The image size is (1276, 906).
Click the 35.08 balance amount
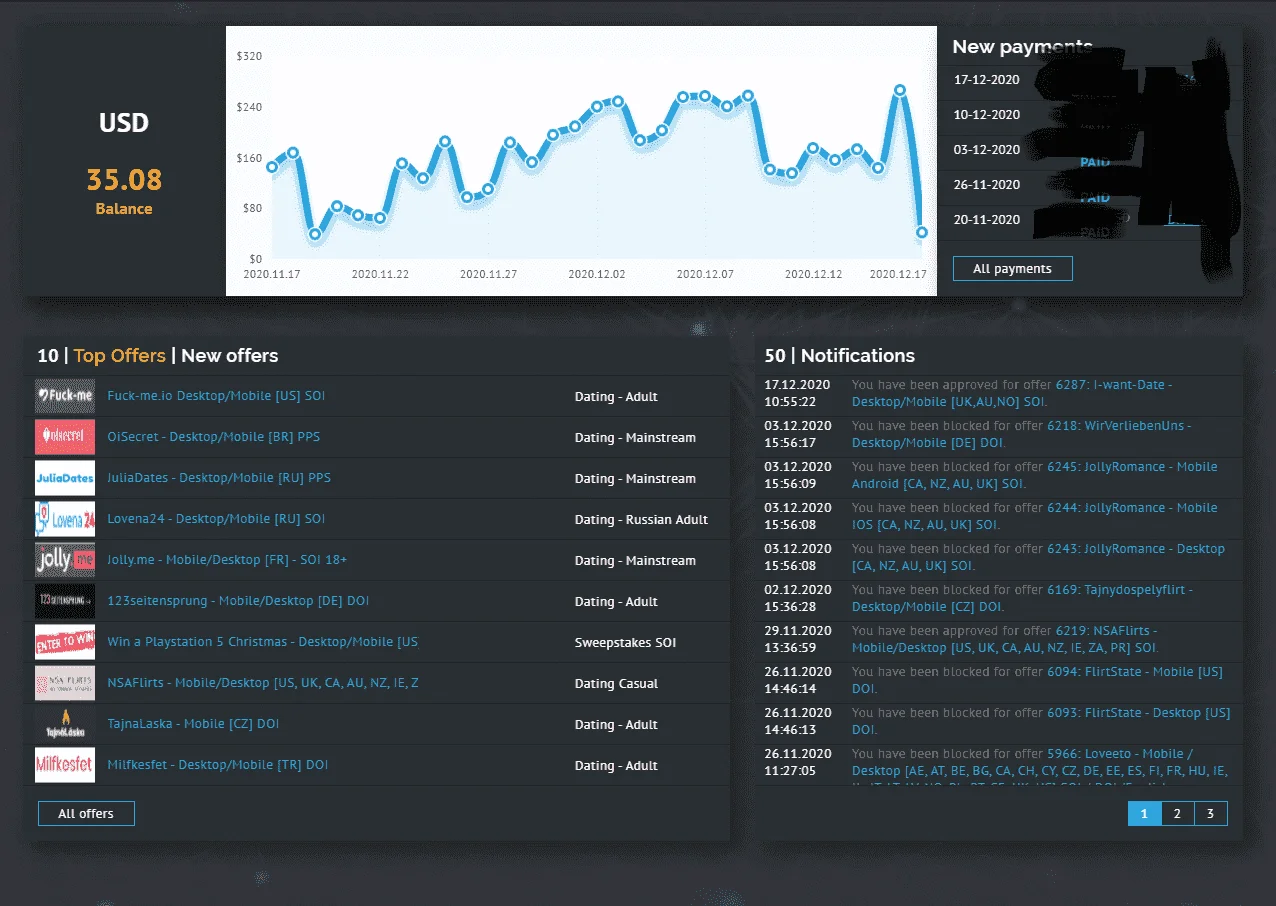point(124,180)
